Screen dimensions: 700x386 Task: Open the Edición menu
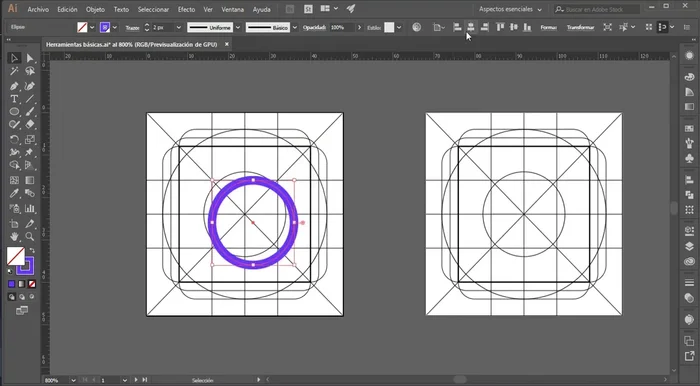click(67, 9)
